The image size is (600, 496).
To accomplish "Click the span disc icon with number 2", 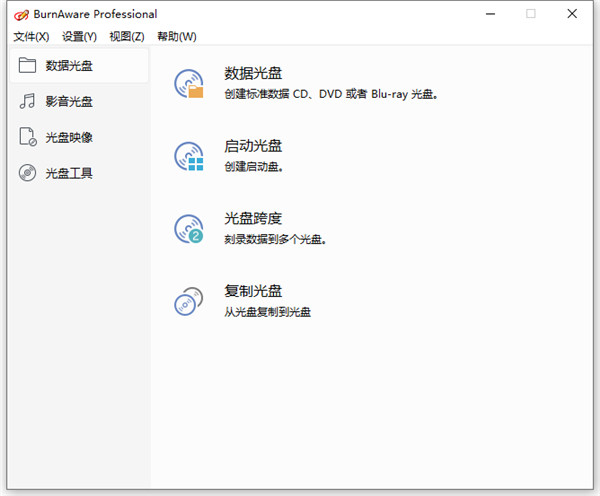I will tap(189, 229).
